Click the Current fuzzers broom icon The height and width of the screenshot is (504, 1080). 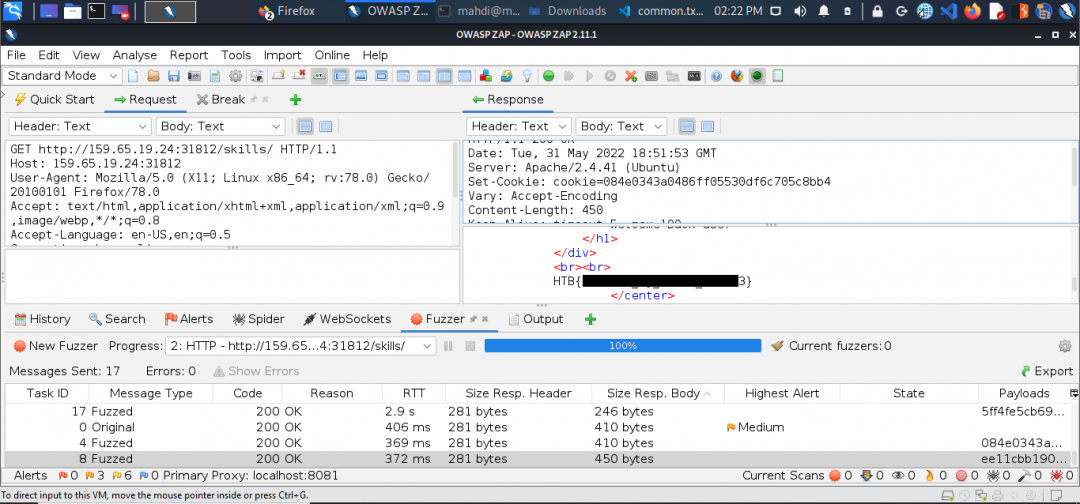pos(778,346)
